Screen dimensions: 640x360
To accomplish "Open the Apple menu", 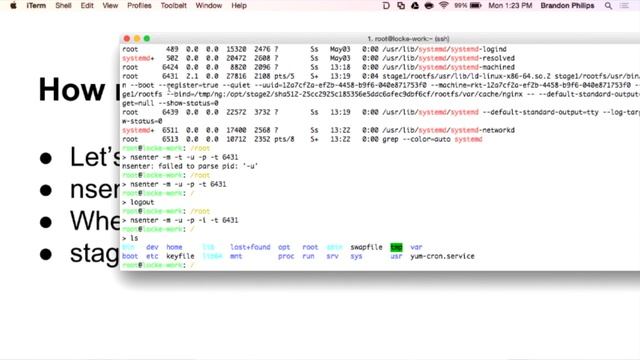I will coord(13,6).
